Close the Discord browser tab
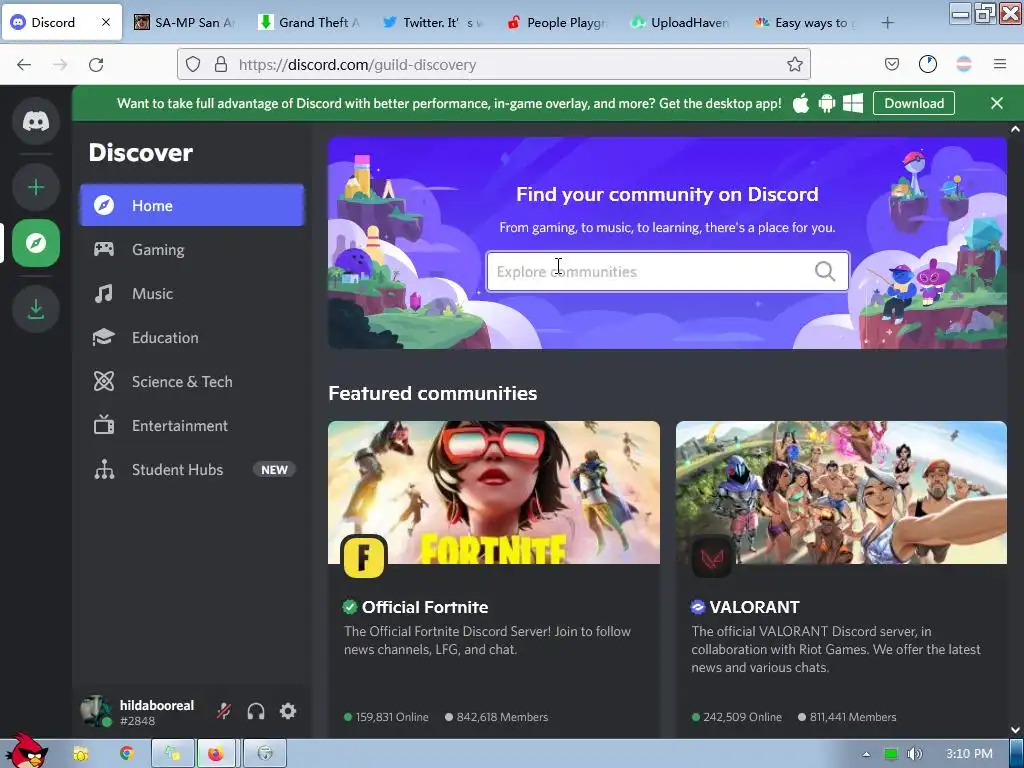 [x=106, y=22]
